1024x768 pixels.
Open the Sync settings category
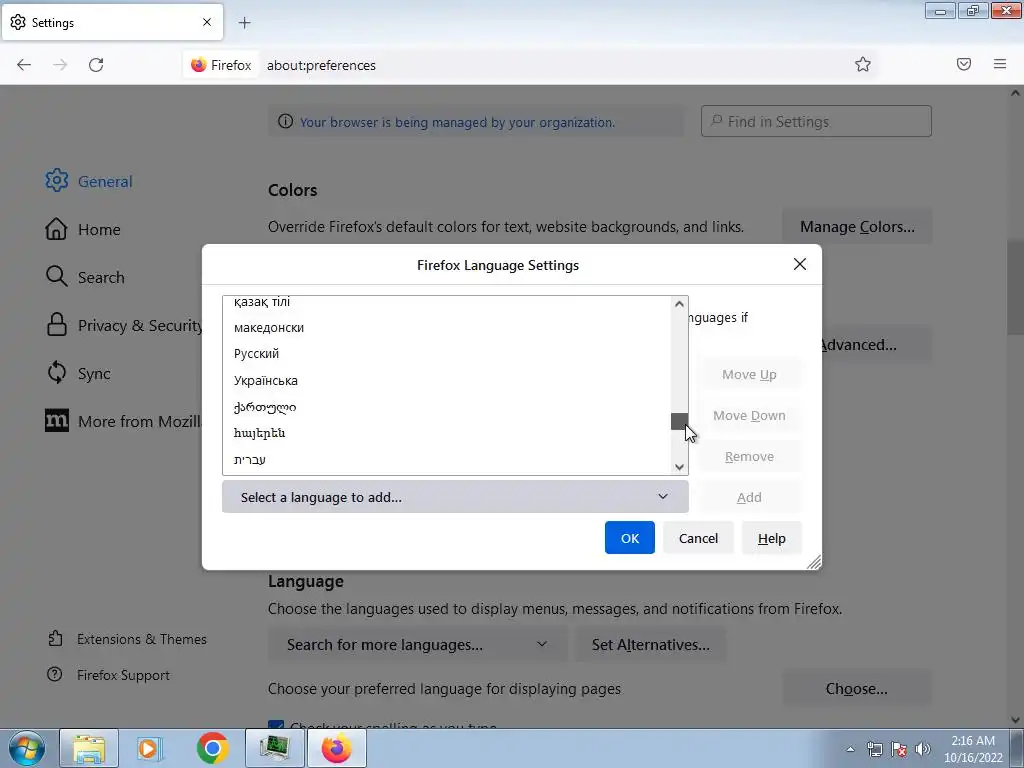pos(78,373)
